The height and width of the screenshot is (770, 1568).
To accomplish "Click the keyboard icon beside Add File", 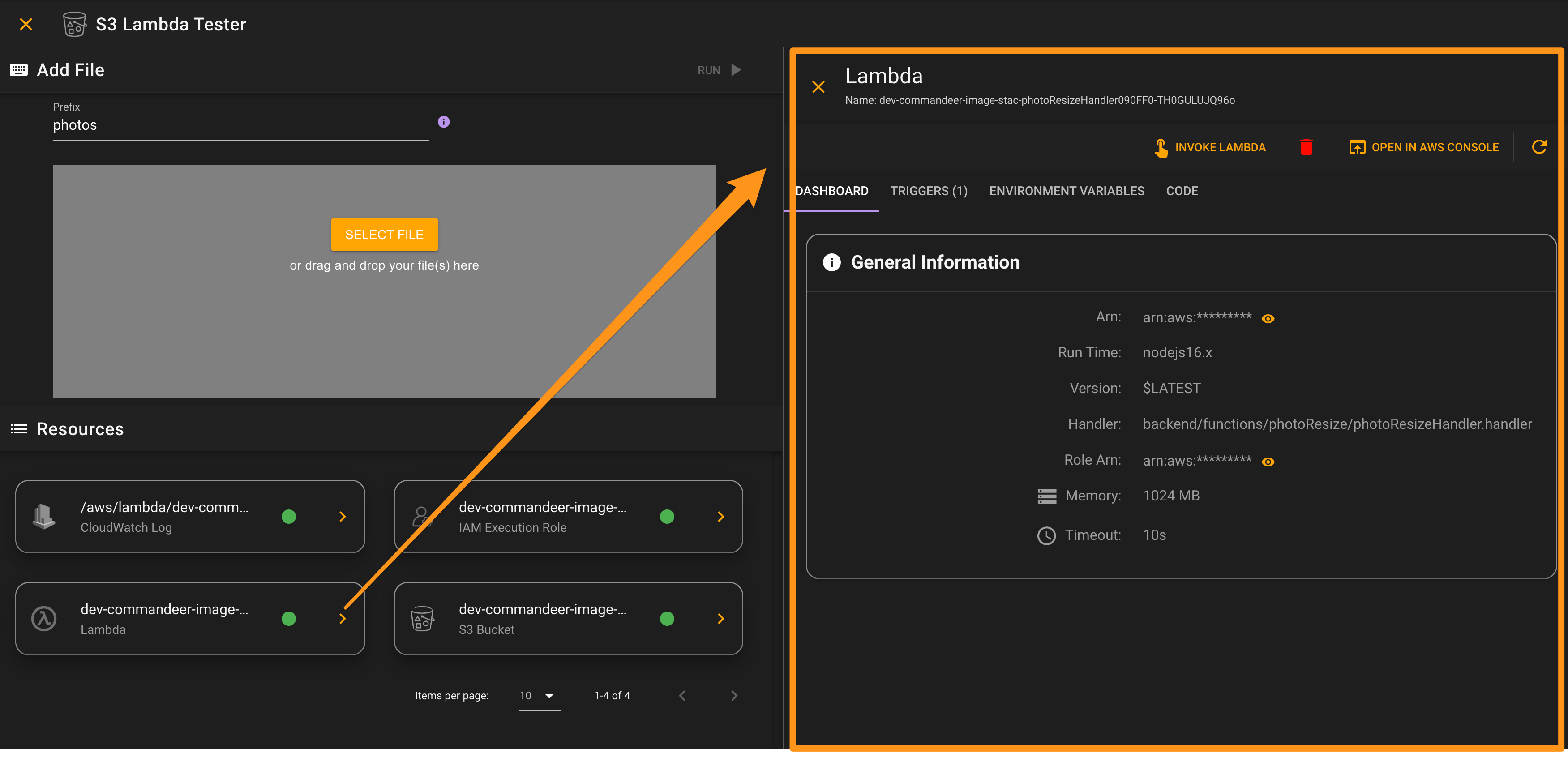I will point(19,70).
